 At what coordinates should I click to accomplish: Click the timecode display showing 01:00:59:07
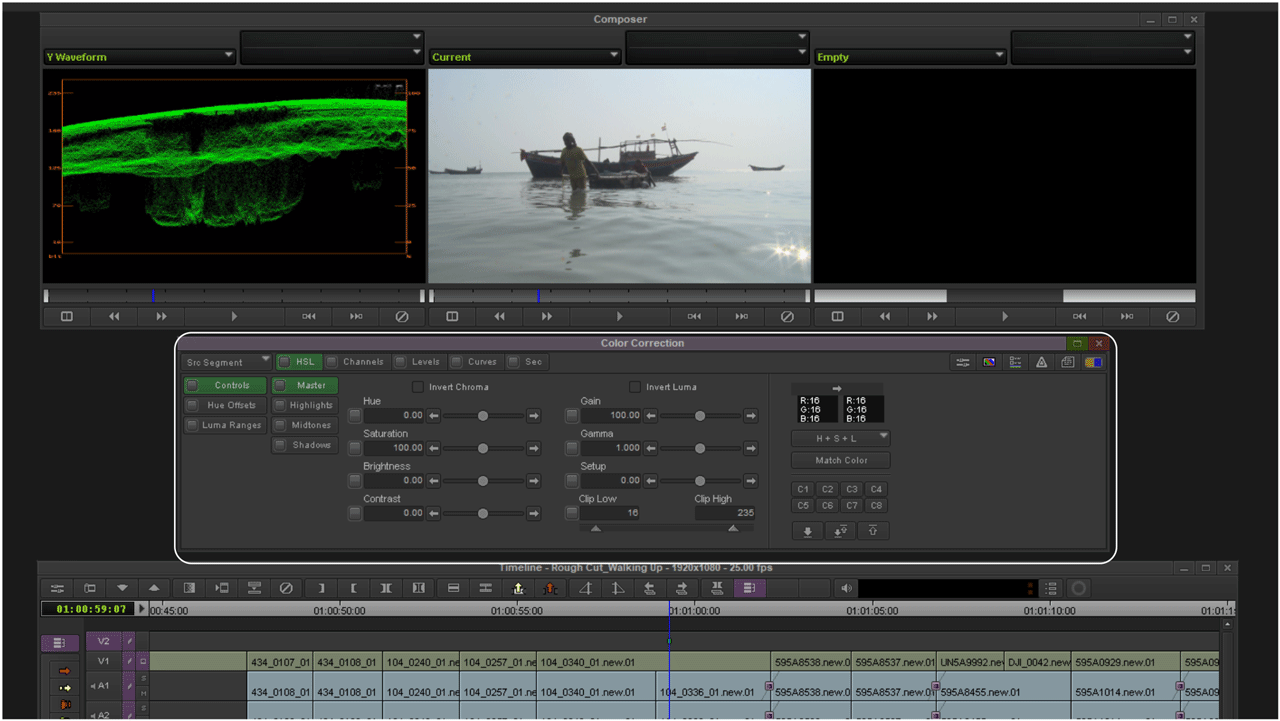(x=88, y=608)
